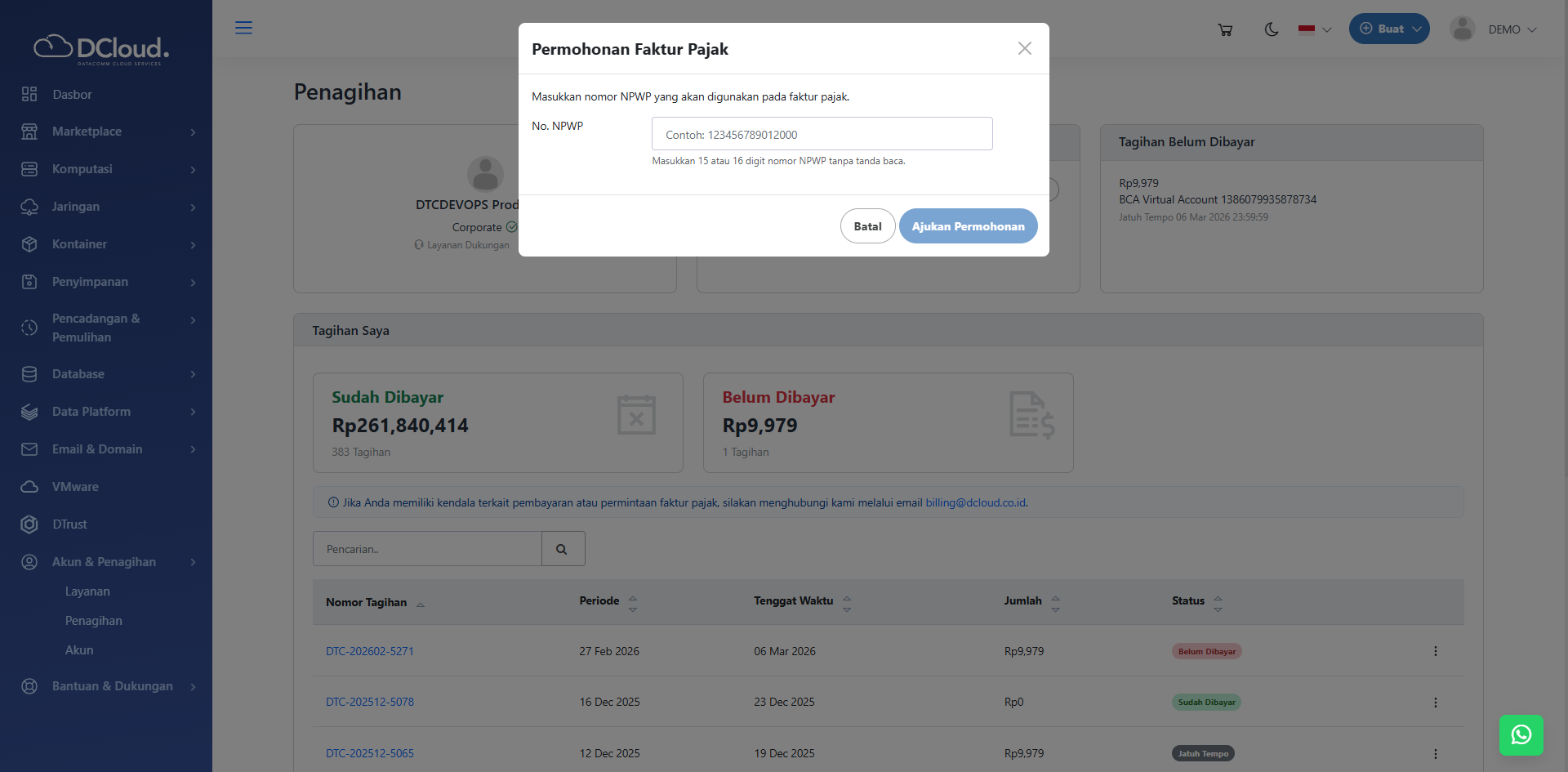Click the DCloud logo

(102, 49)
